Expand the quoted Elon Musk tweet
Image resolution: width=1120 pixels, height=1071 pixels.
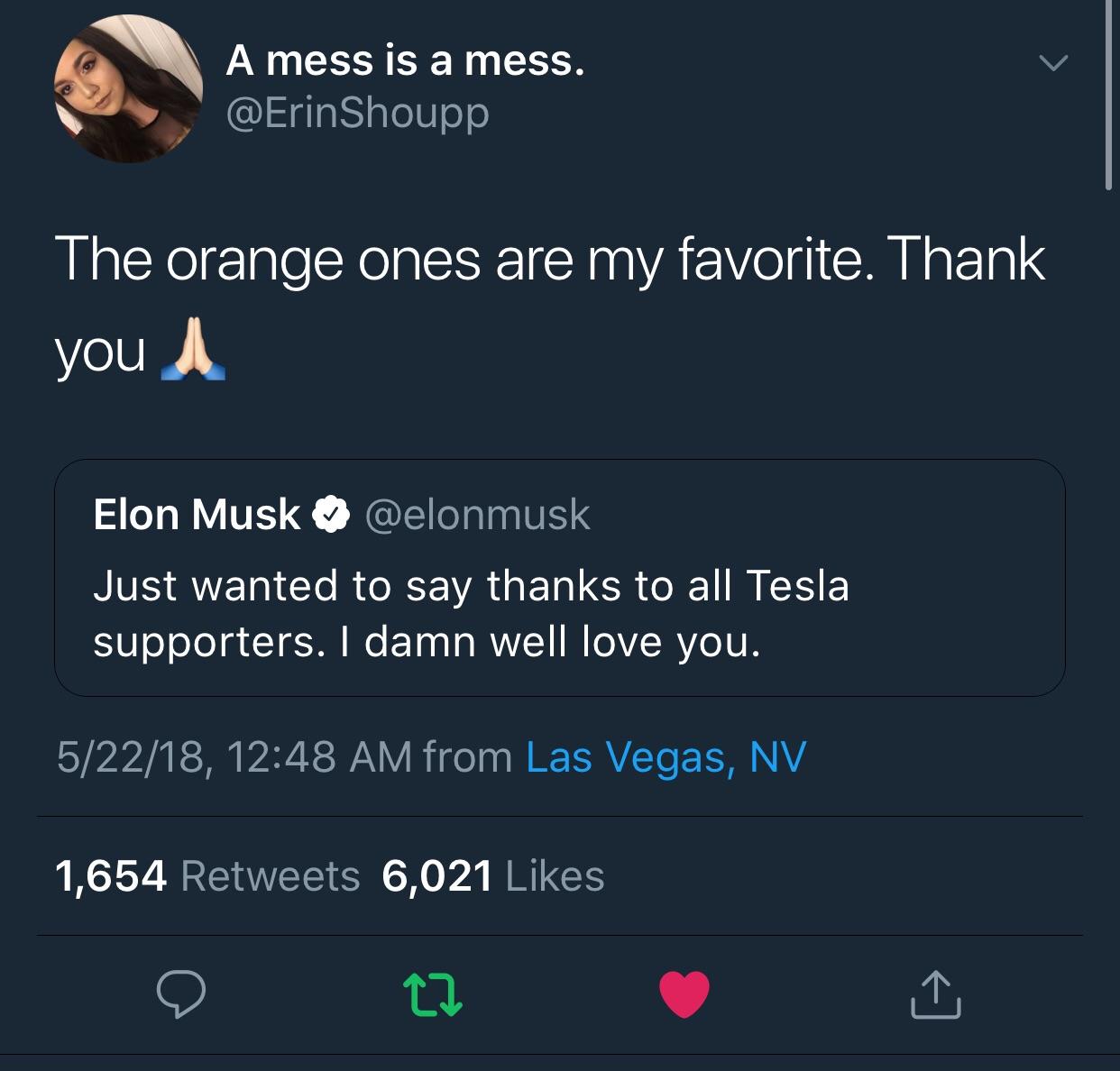tap(559, 577)
